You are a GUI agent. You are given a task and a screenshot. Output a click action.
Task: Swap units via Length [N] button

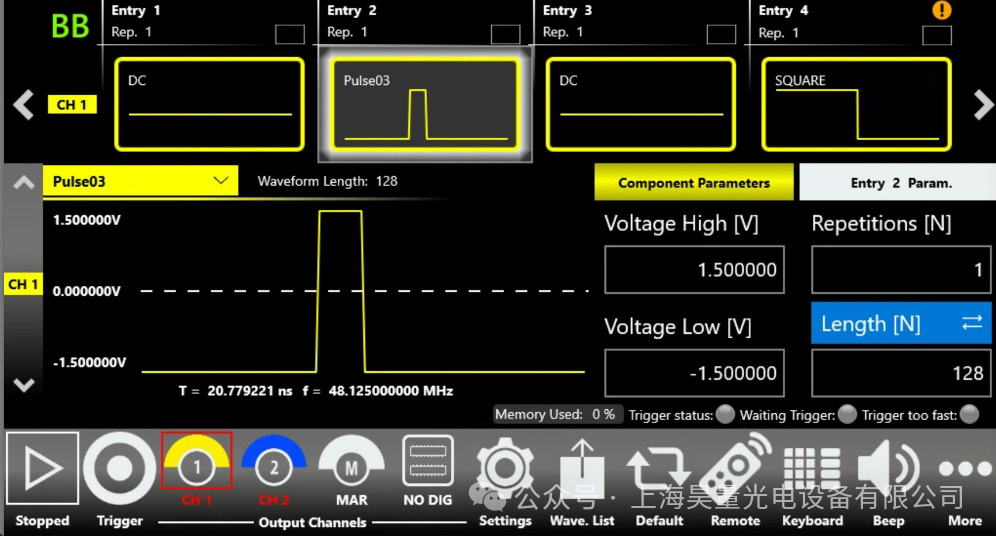(x=901, y=323)
